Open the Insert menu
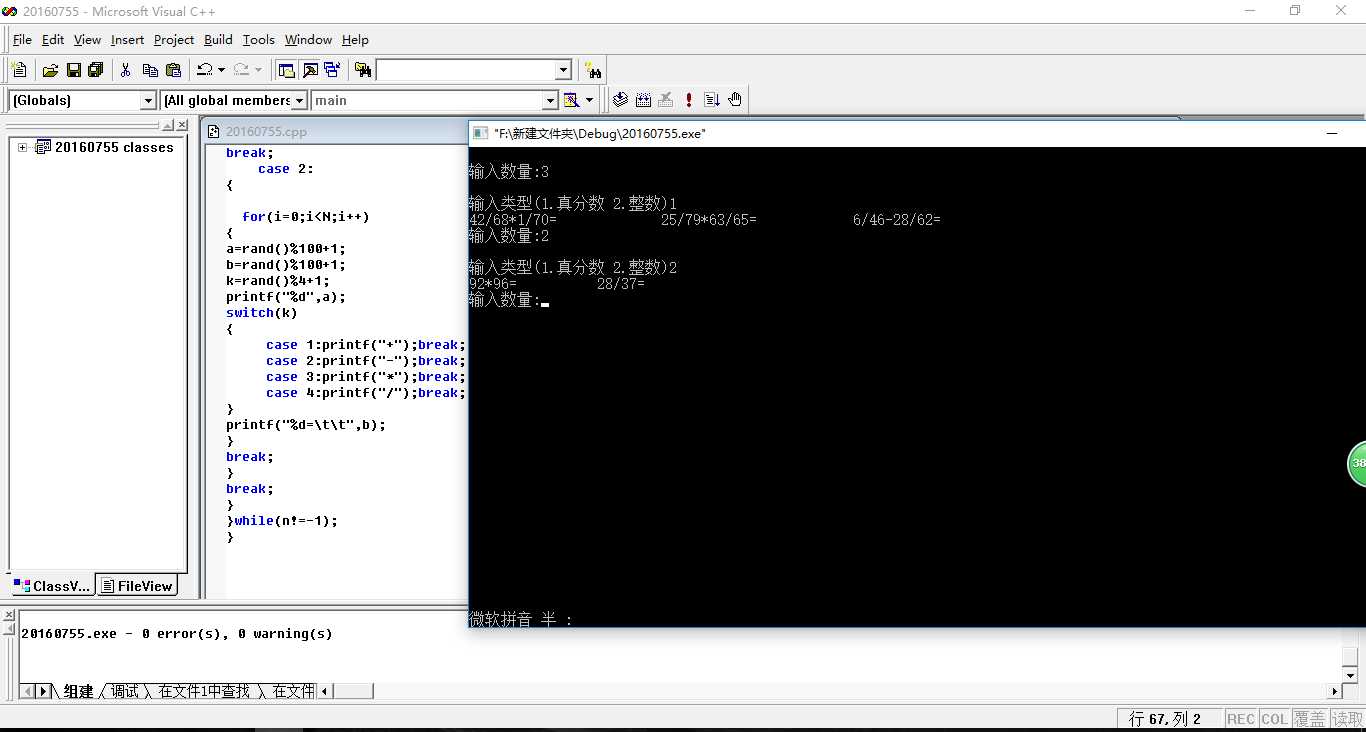Image resolution: width=1366 pixels, height=732 pixels. click(128, 40)
